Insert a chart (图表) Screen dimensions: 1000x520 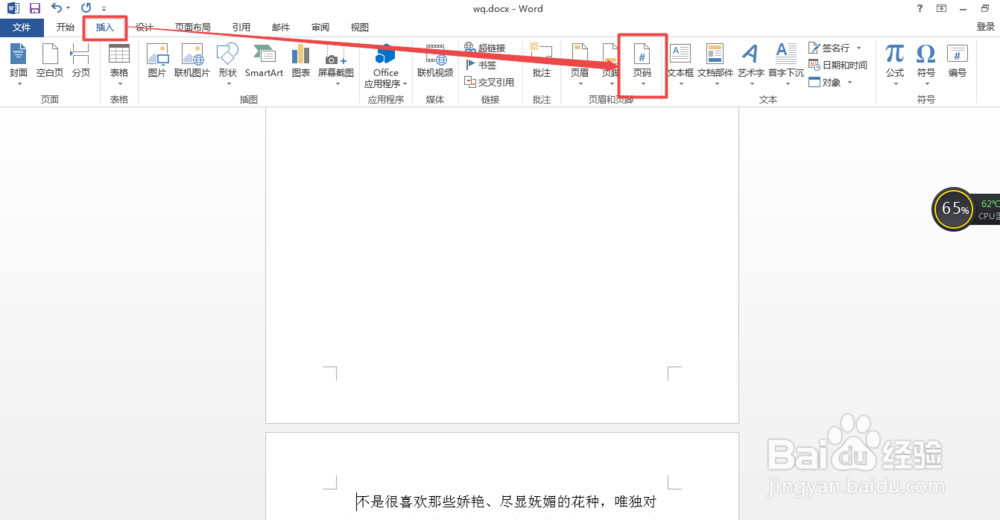(300, 62)
